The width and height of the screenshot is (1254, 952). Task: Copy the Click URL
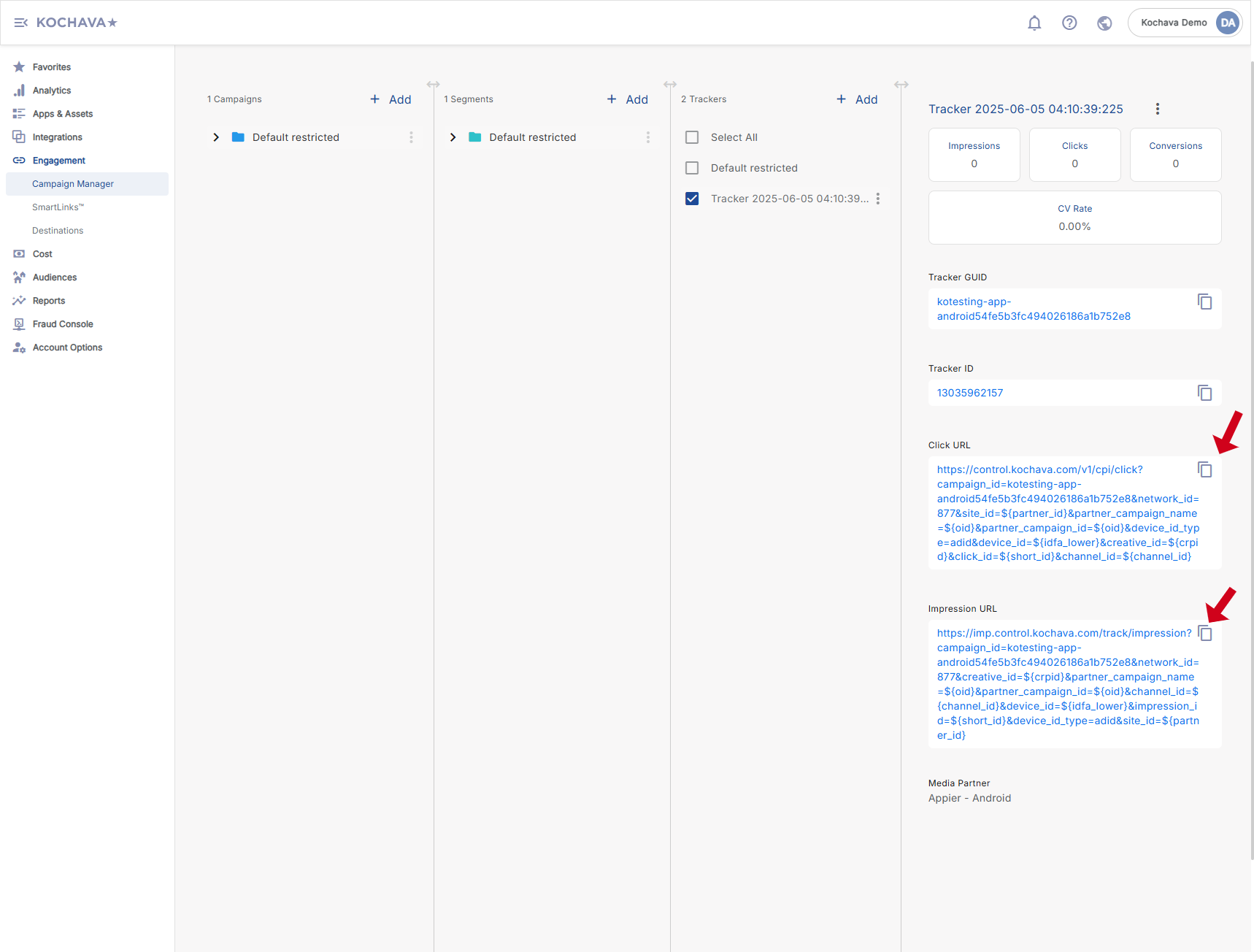1204,469
